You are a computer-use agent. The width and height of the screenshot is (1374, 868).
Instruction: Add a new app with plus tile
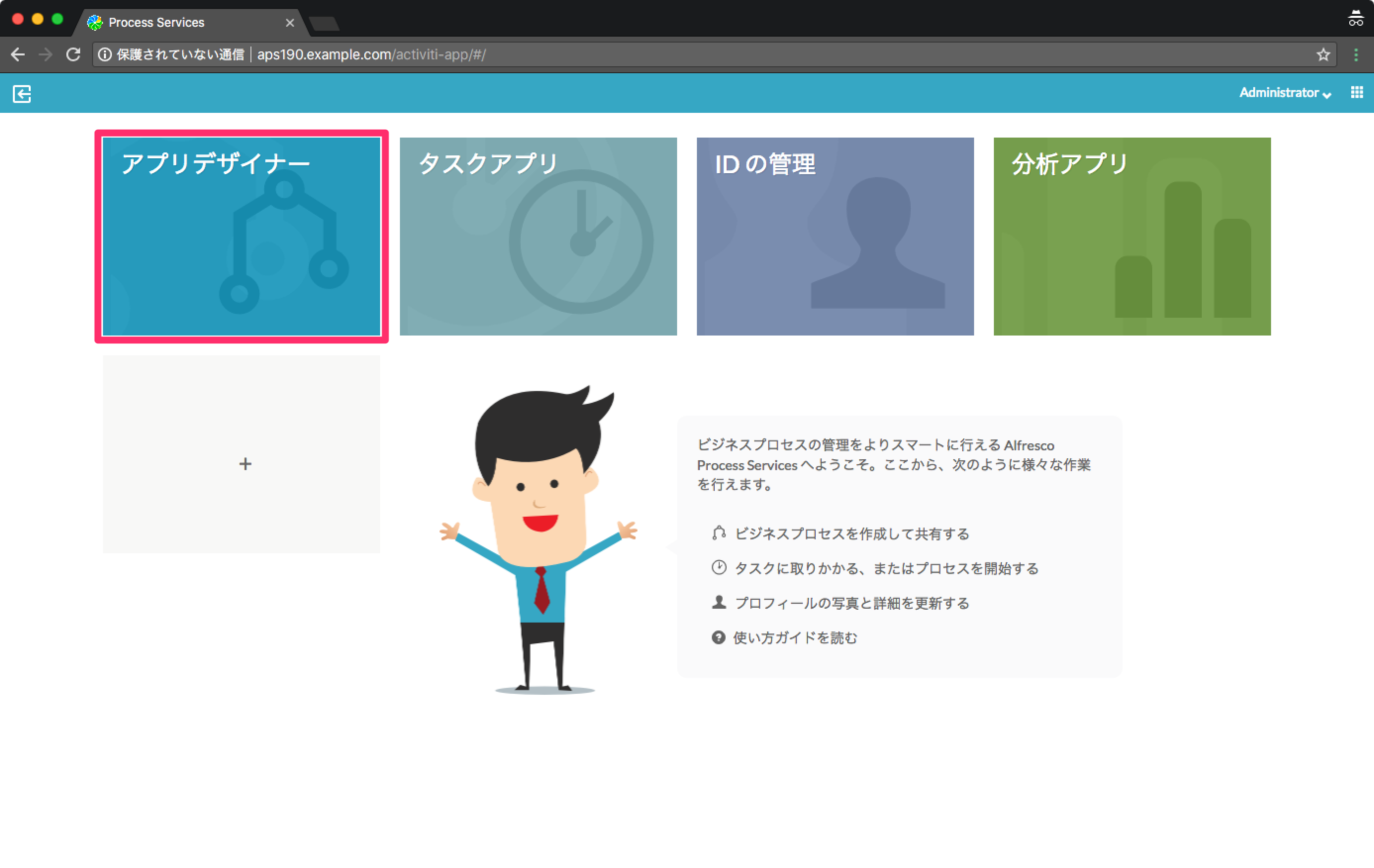(x=242, y=454)
